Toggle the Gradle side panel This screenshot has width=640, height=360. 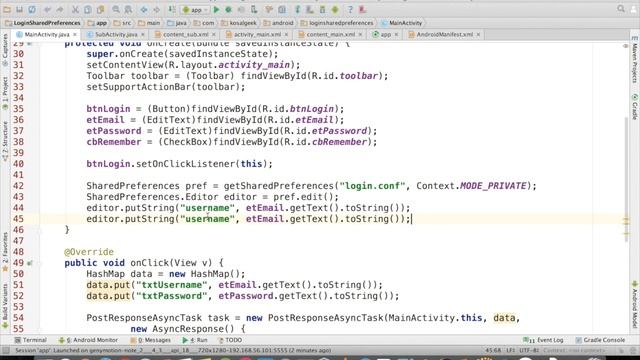click(635, 107)
